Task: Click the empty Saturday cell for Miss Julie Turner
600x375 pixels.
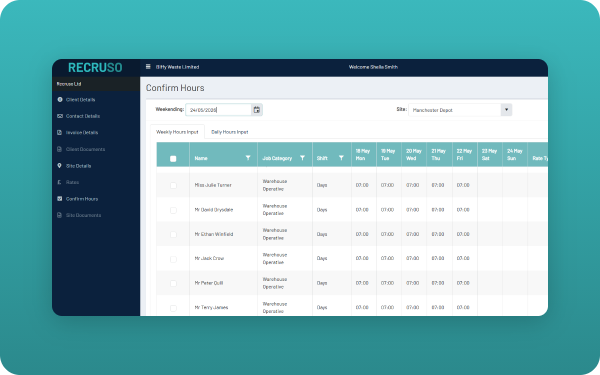Action: click(x=489, y=185)
